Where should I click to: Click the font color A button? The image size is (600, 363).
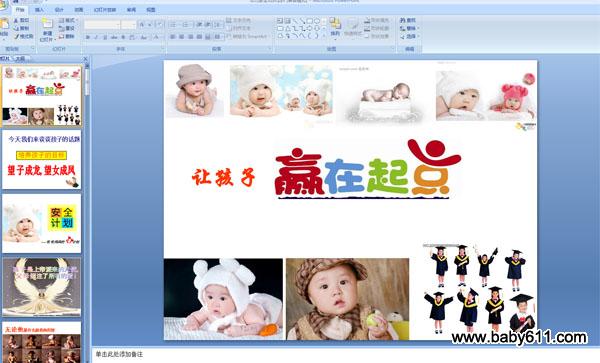click(x=156, y=37)
